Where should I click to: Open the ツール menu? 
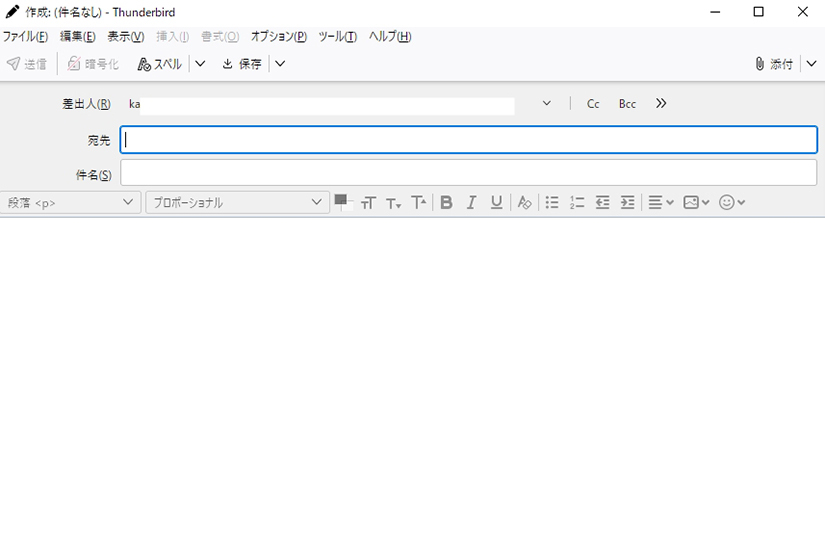pyautogui.click(x=337, y=37)
